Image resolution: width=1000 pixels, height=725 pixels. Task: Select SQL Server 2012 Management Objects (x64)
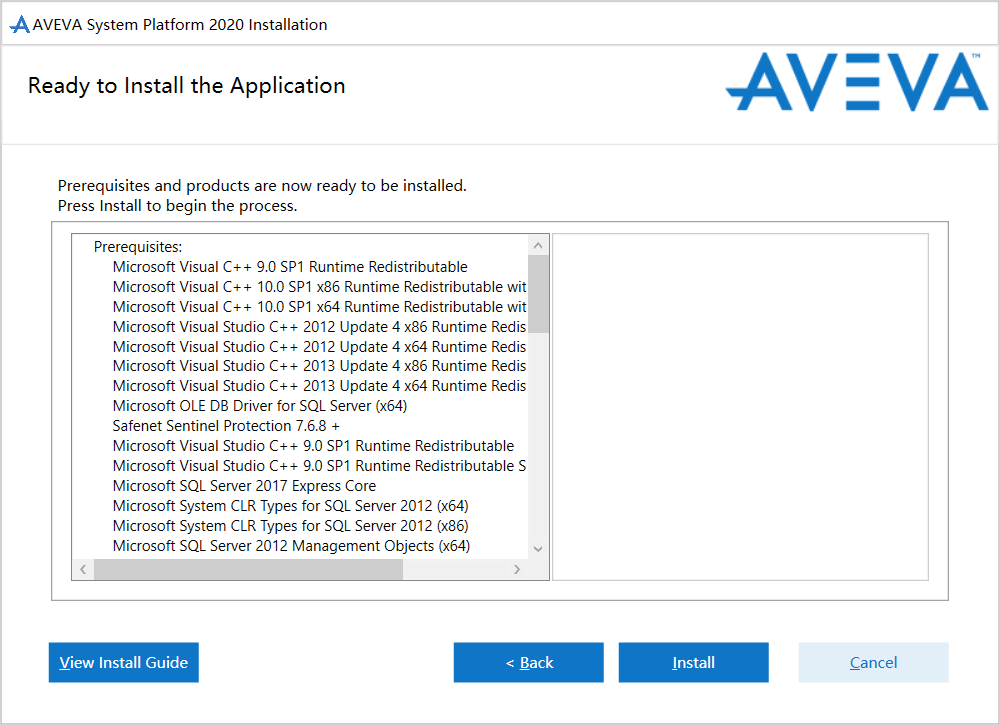tap(291, 546)
